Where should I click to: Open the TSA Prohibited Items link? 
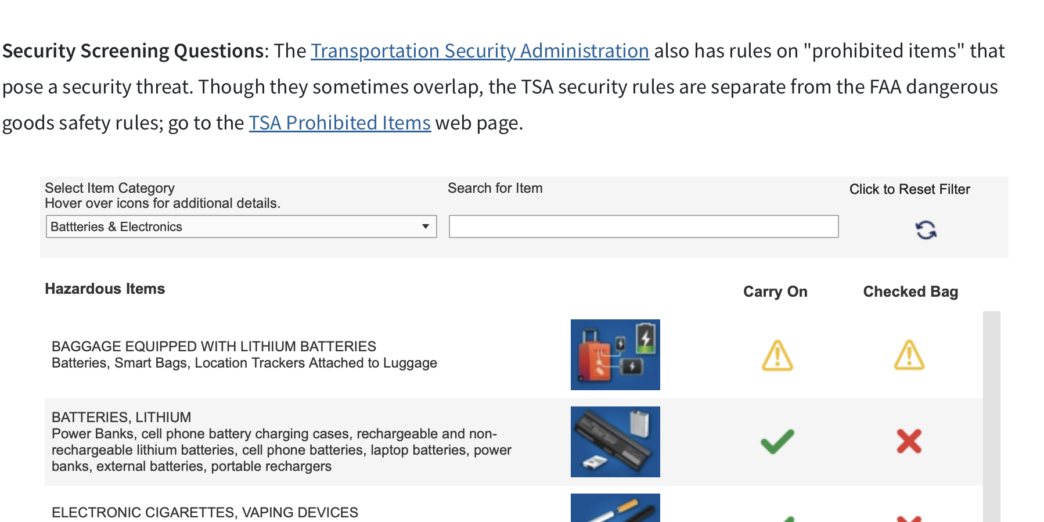tap(339, 123)
